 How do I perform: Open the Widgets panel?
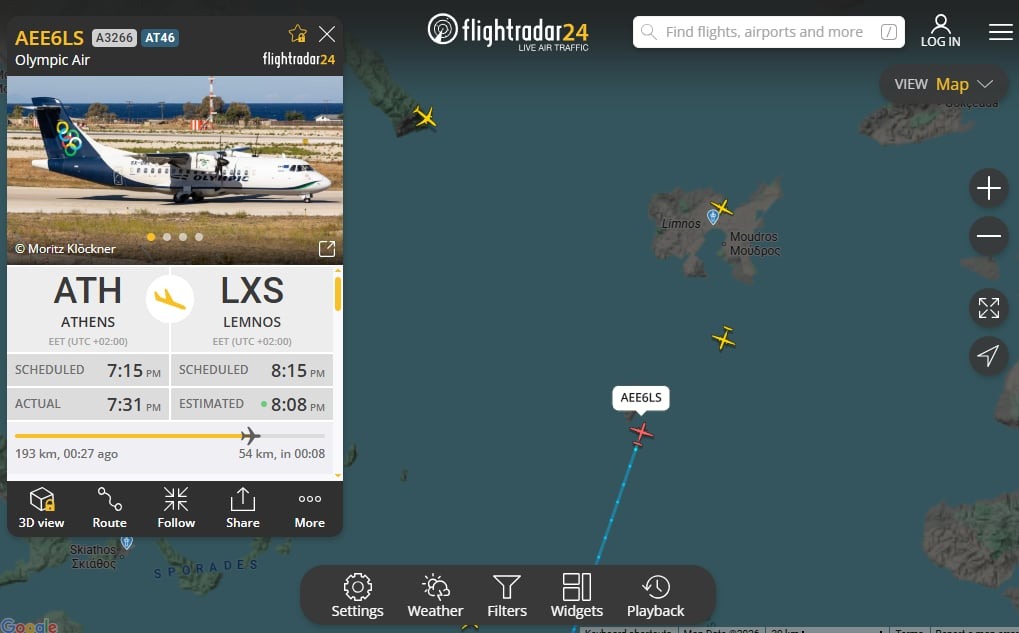pos(576,595)
